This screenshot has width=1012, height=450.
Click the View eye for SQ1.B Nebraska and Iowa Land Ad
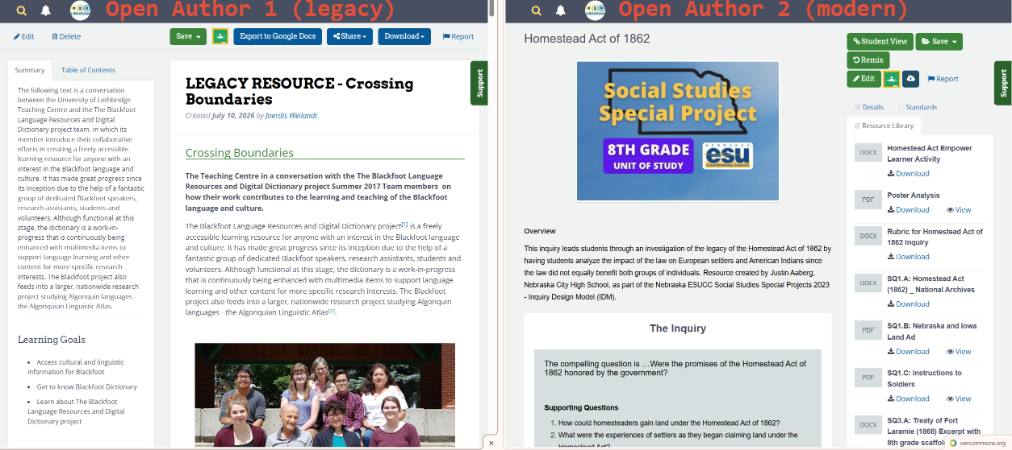[958, 352]
